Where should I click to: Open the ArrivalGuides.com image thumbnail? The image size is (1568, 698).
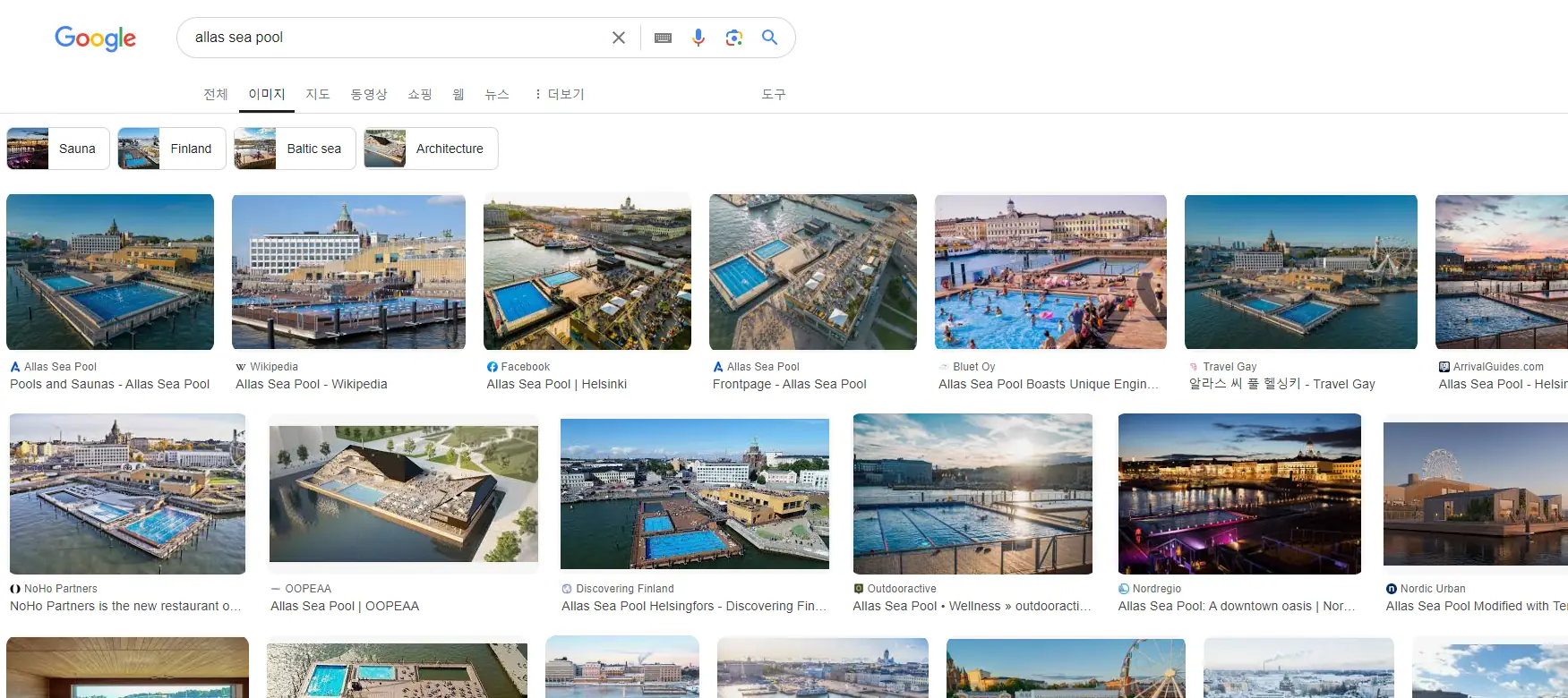point(1502,272)
